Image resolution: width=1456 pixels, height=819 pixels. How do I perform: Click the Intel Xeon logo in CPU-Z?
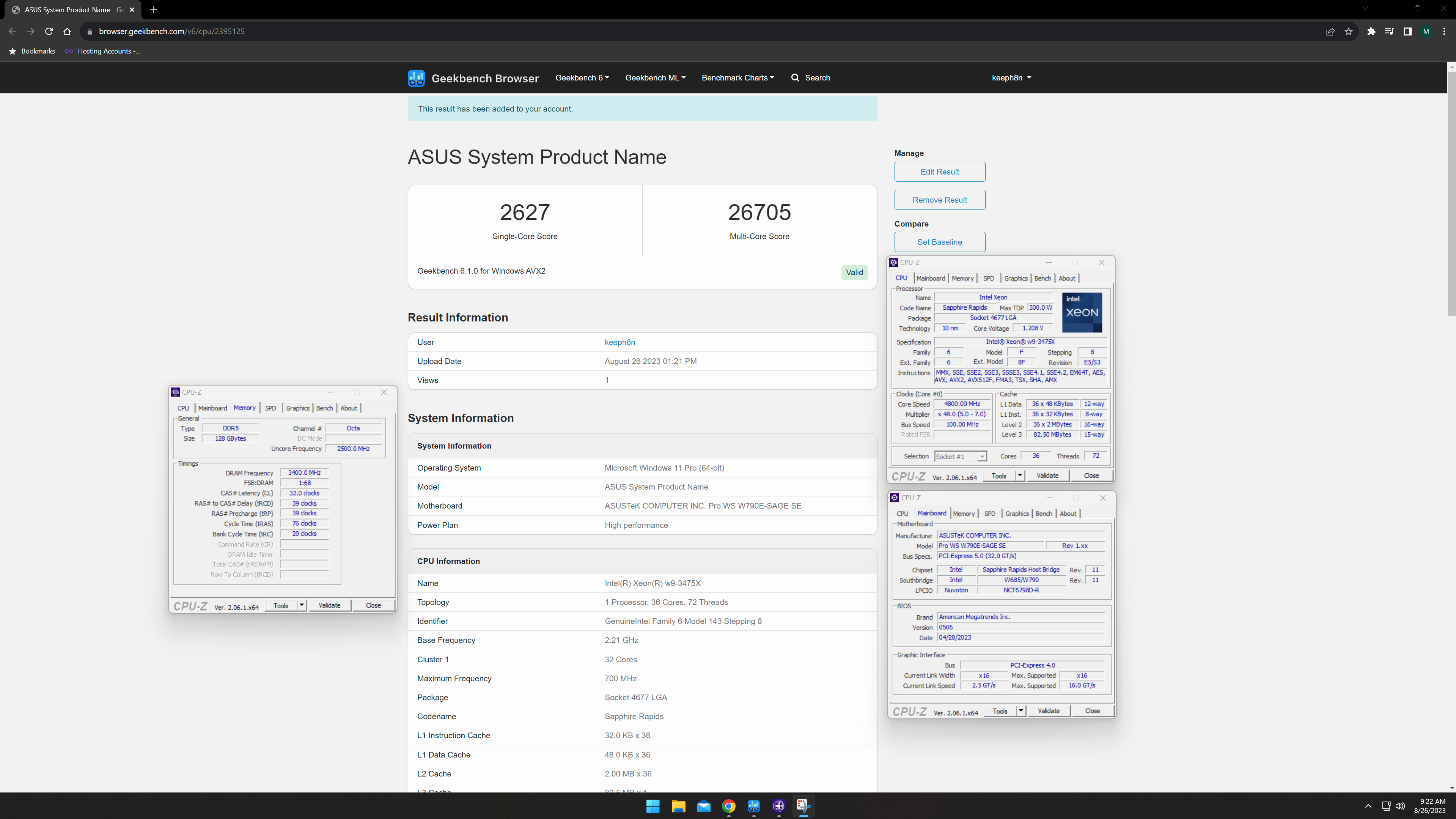[x=1082, y=312]
